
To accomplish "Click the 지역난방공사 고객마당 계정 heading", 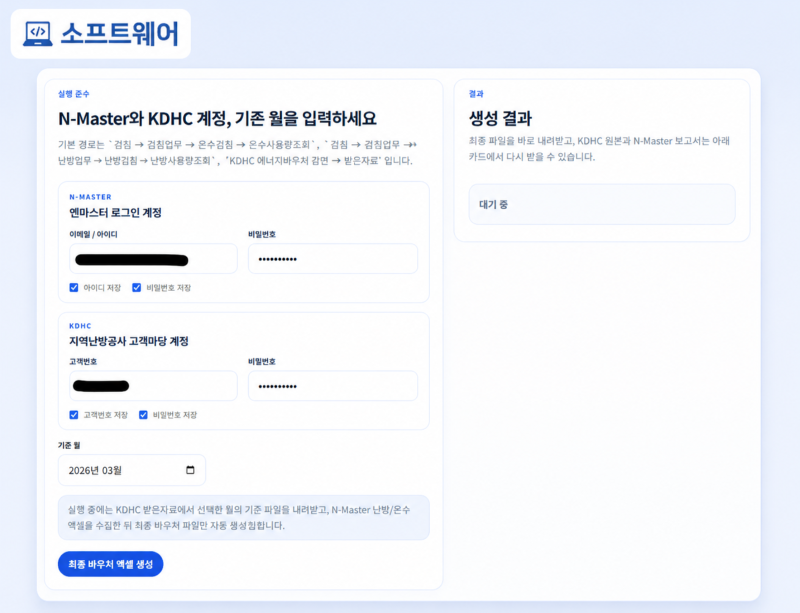I will pyautogui.click(x=129, y=341).
